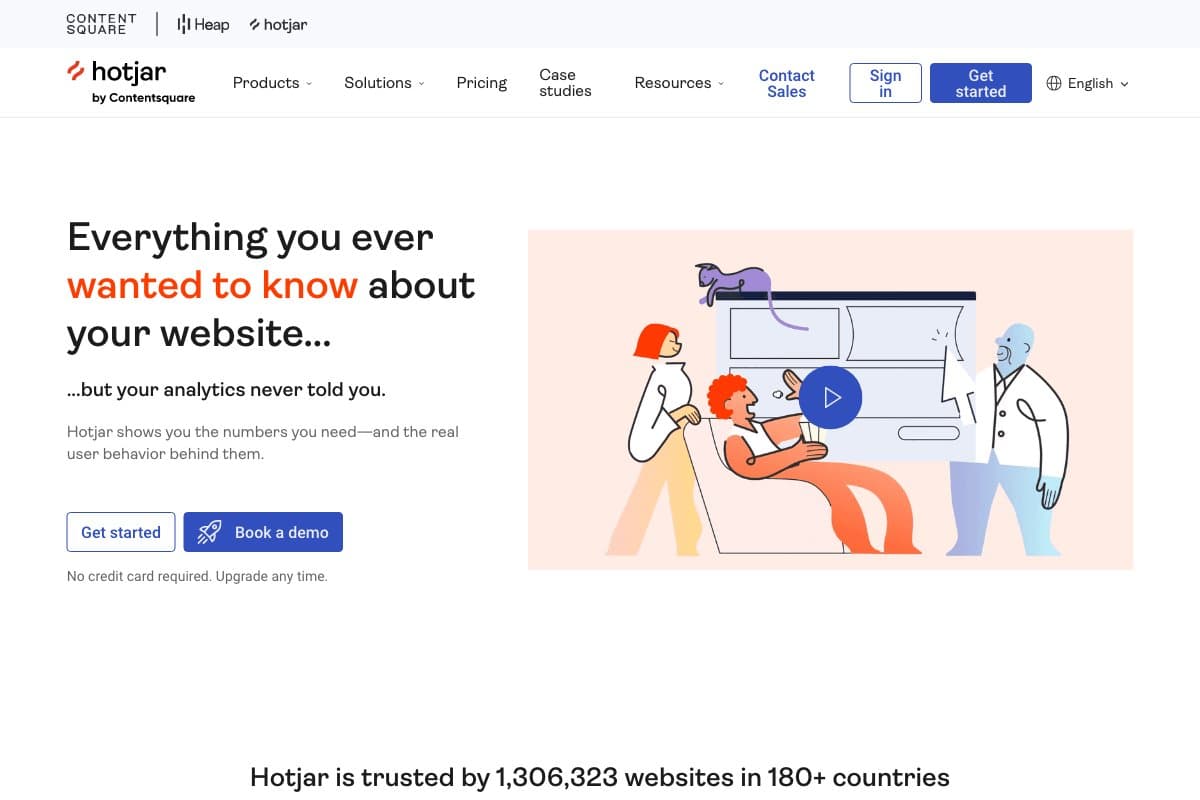Click the Get started outlined button below the headline

[x=120, y=532]
